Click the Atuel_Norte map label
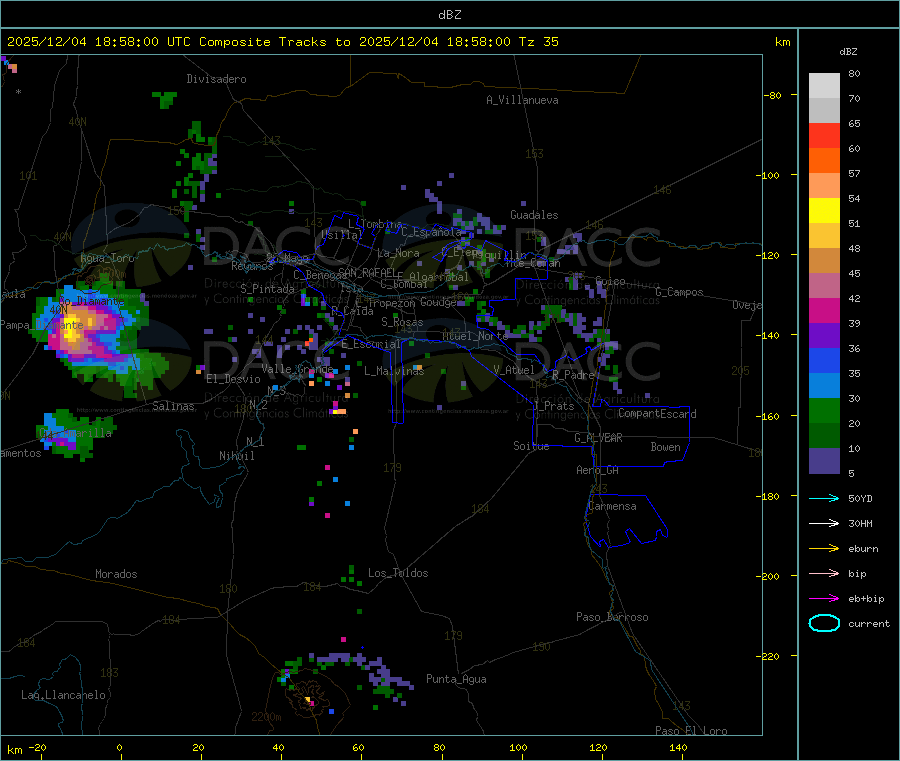The image size is (900, 761). [x=475, y=336]
